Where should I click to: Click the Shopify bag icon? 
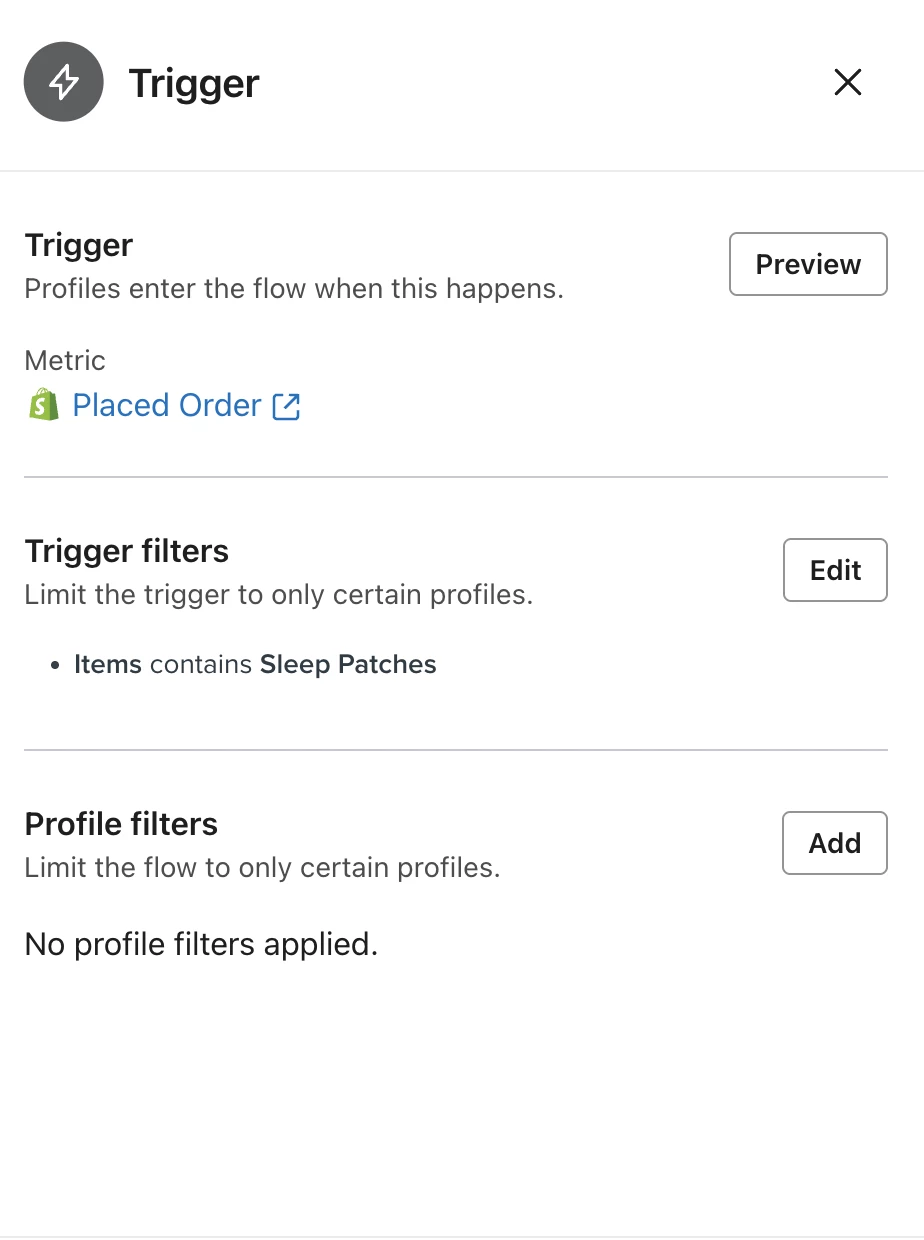point(44,405)
